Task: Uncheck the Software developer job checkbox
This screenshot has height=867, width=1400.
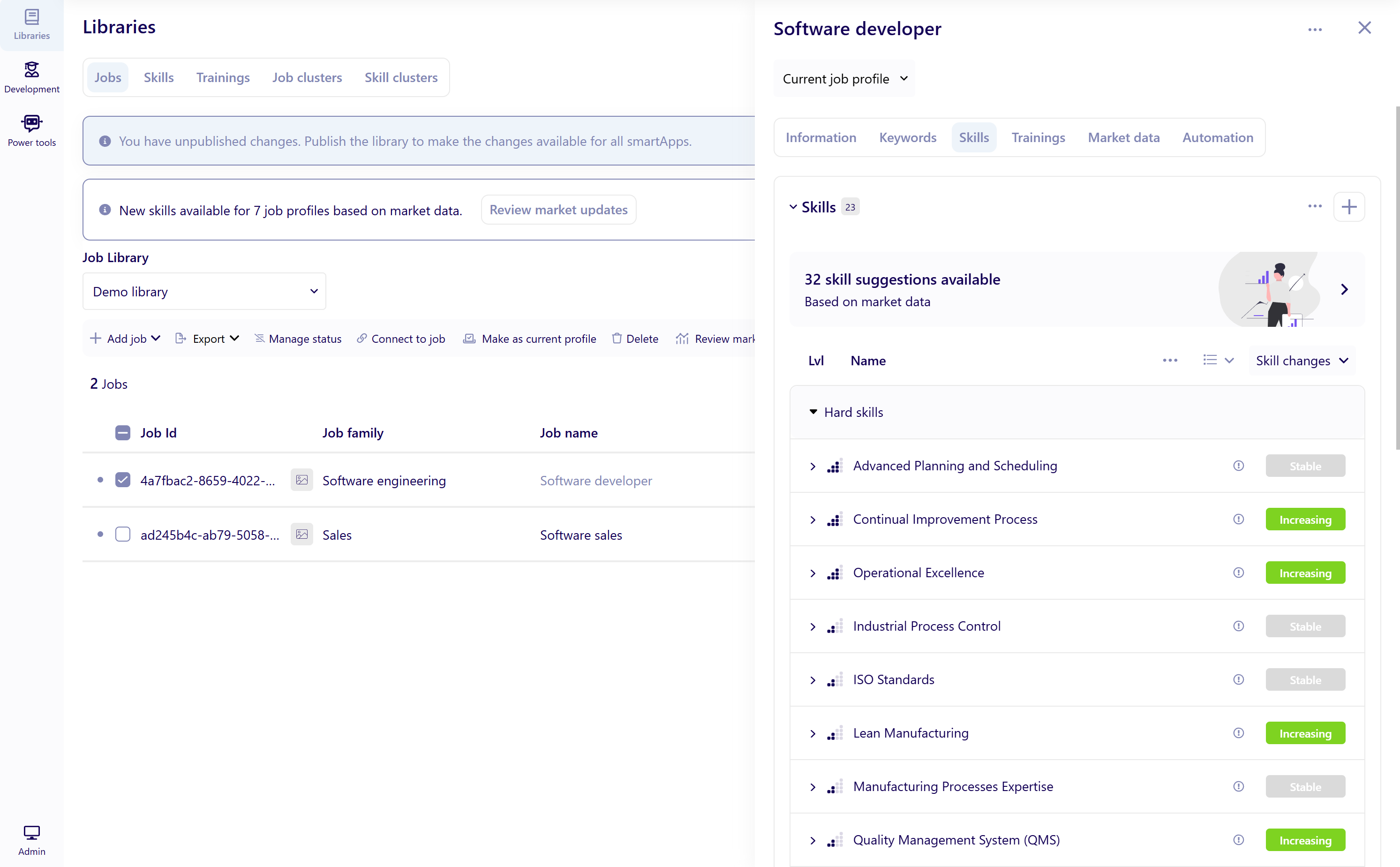Action: coord(123,480)
